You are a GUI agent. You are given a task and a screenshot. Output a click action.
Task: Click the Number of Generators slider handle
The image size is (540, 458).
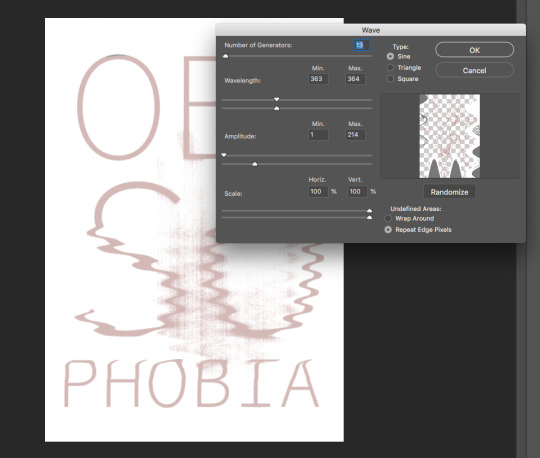click(x=226, y=56)
